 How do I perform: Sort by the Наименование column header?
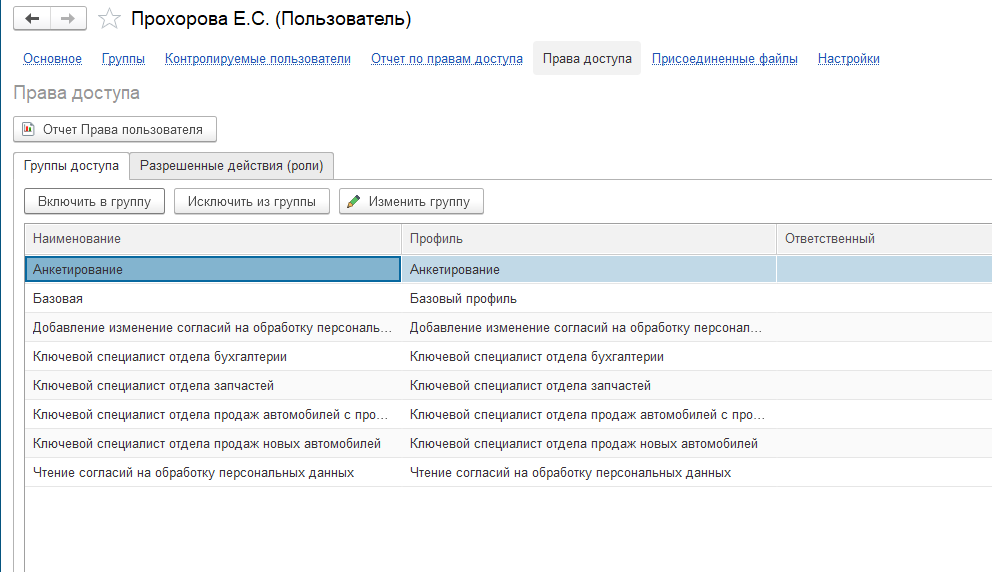pos(213,239)
